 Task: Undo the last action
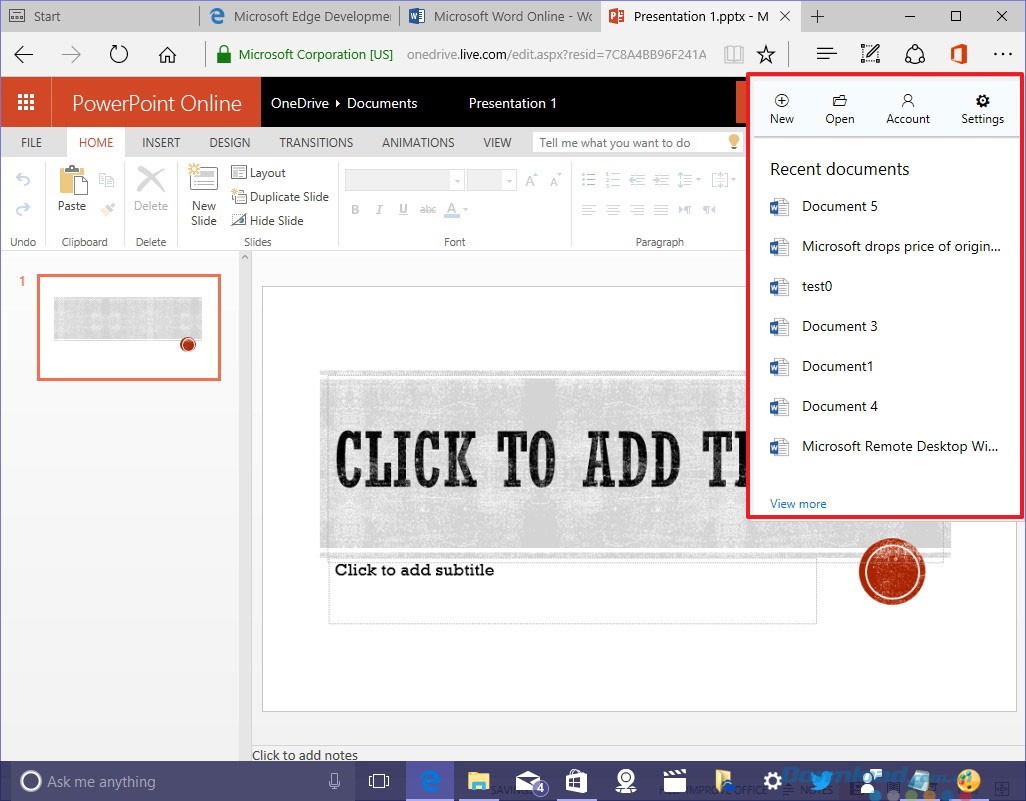click(x=22, y=180)
